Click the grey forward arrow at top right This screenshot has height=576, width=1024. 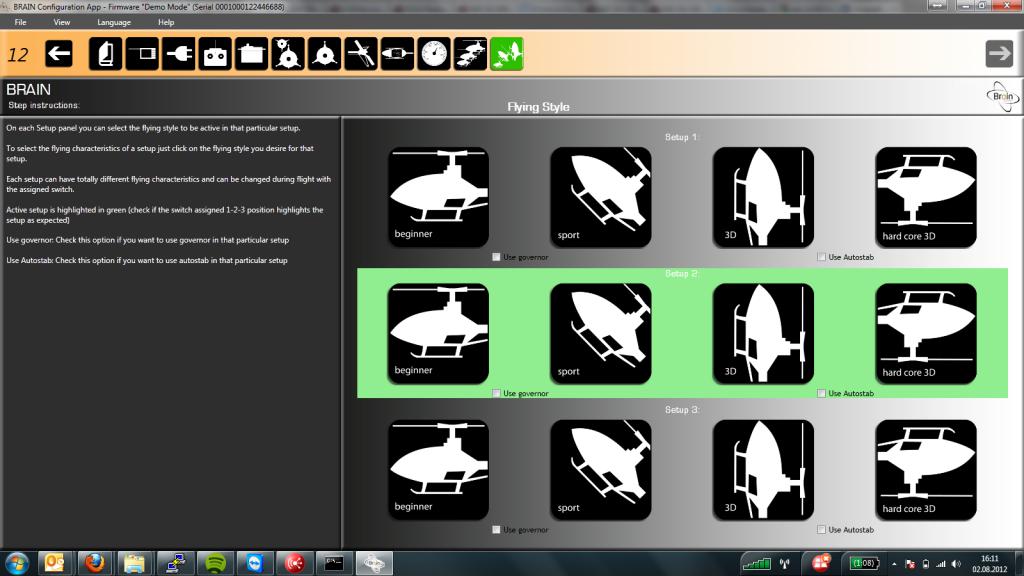(x=999, y=54)
